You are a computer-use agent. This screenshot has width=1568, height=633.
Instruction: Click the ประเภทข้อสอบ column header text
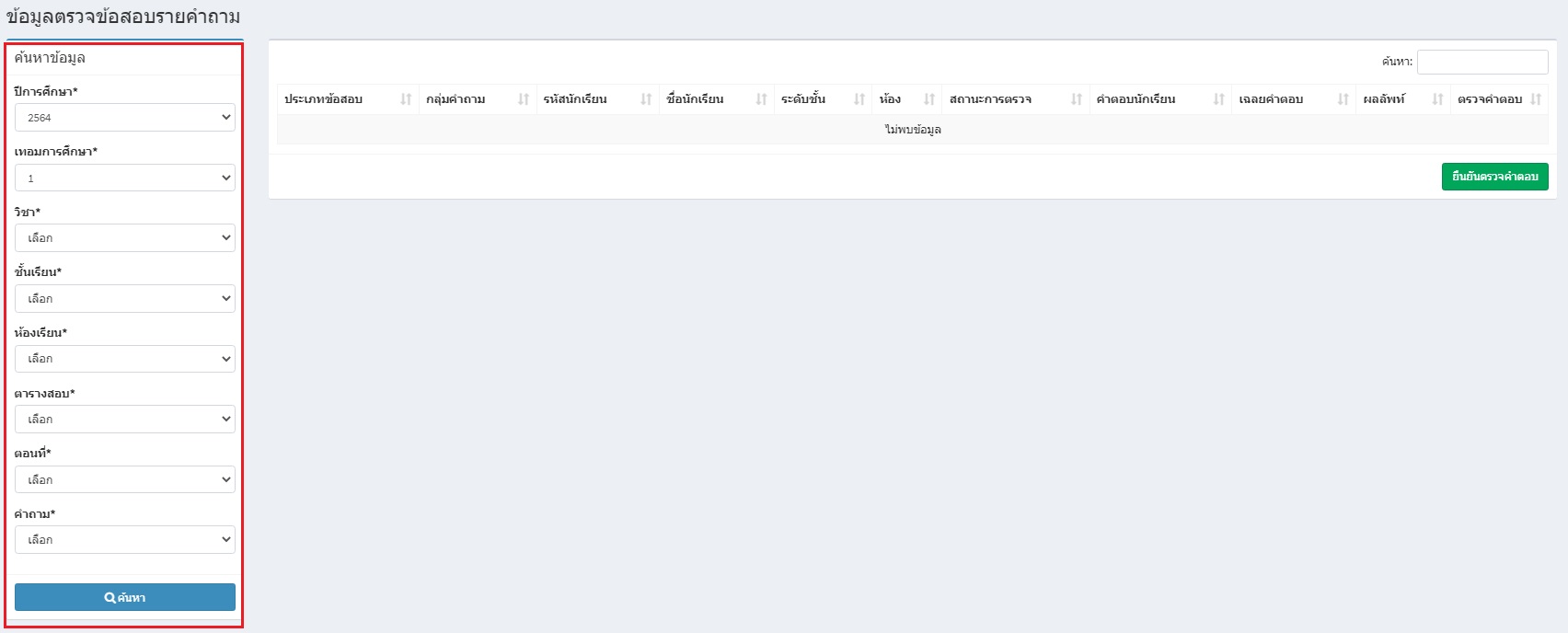click(x=323, y=99)
